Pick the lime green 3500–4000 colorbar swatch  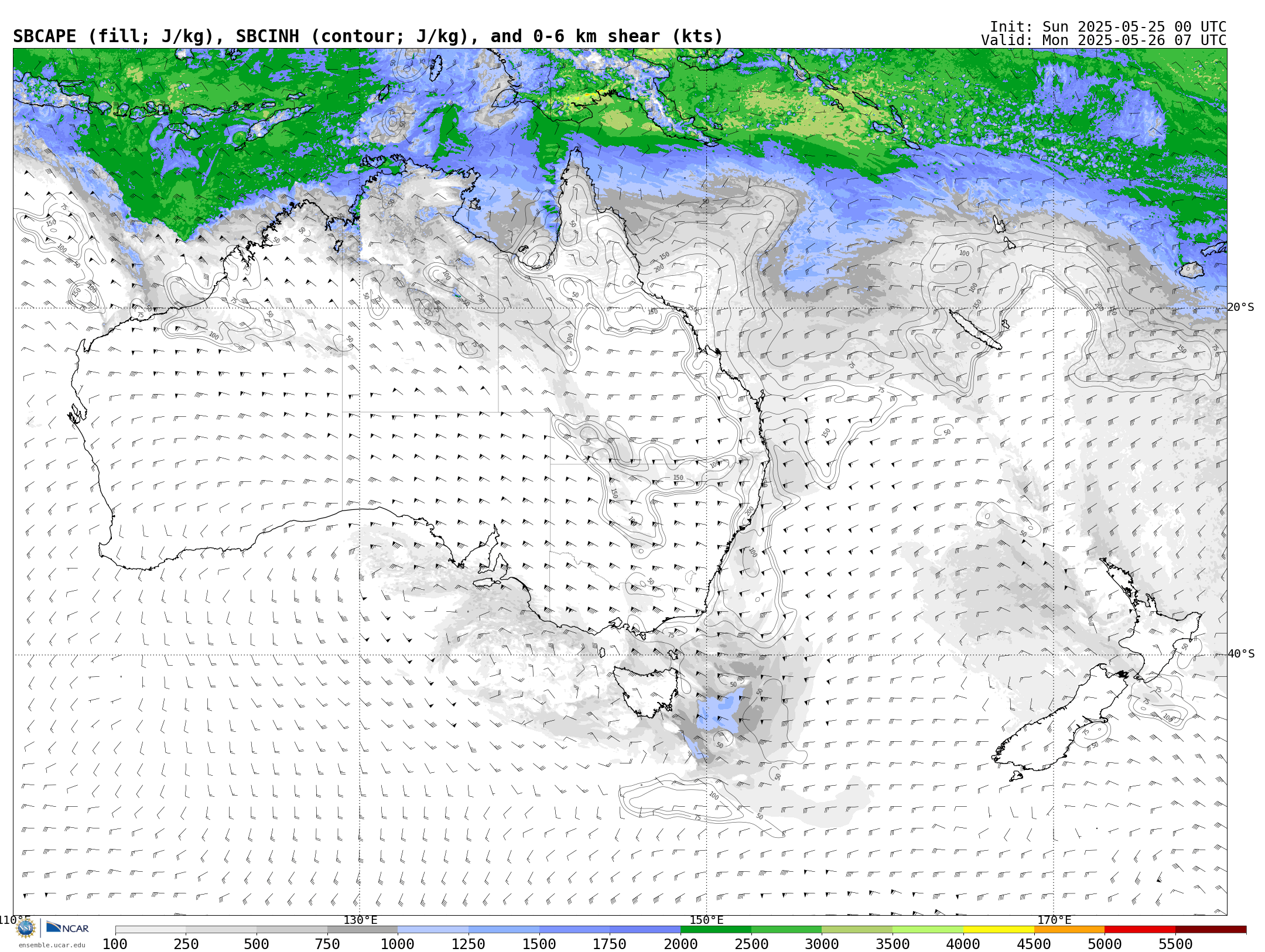[928, 930]
